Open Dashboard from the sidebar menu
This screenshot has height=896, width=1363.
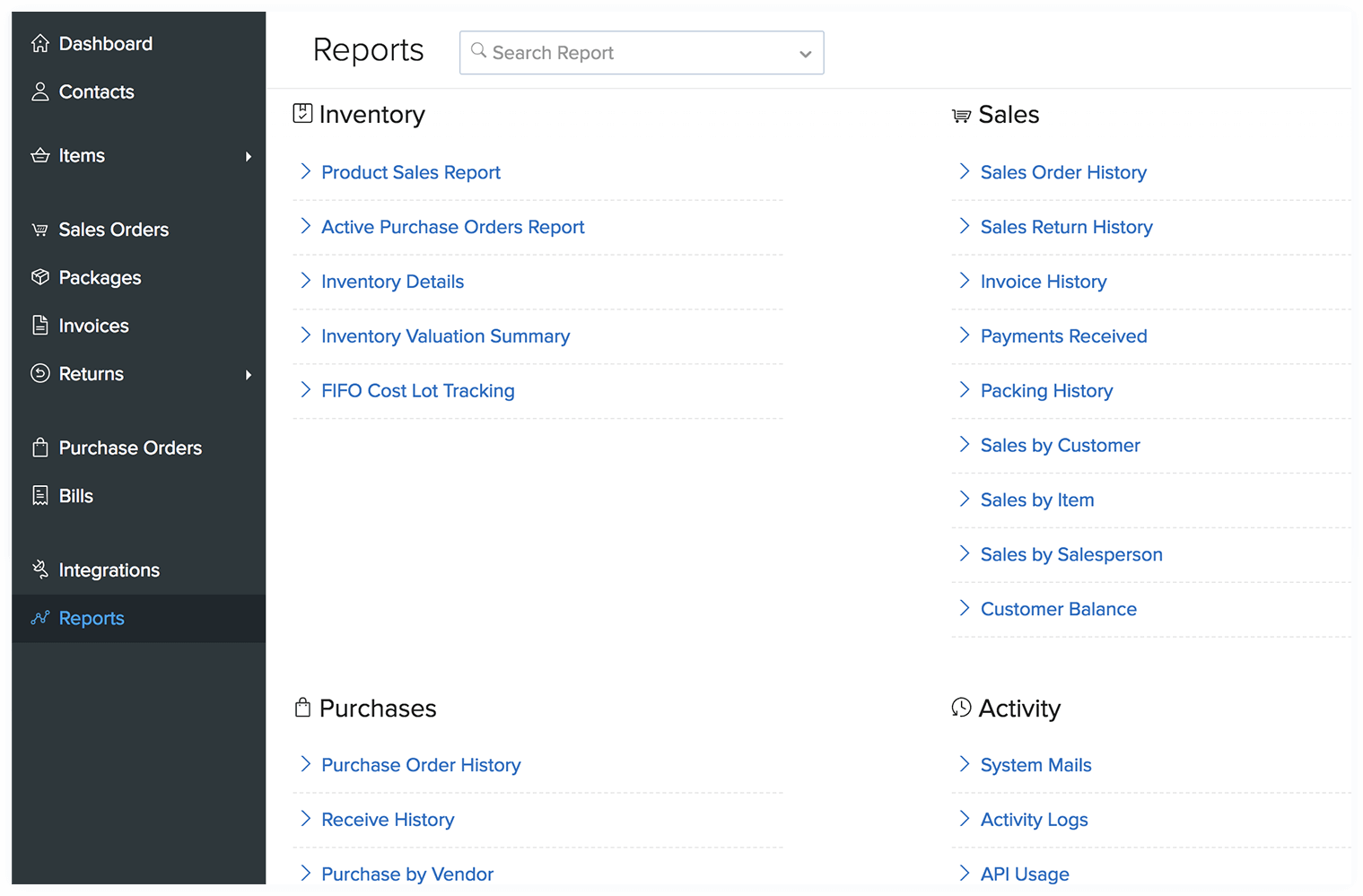pos(105,42)
